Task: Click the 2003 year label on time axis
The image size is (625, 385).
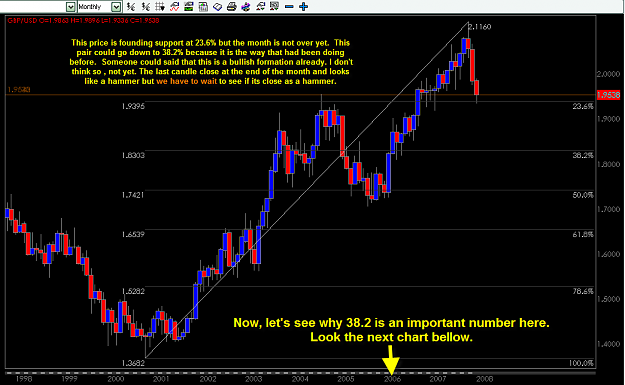Action: 254,379
